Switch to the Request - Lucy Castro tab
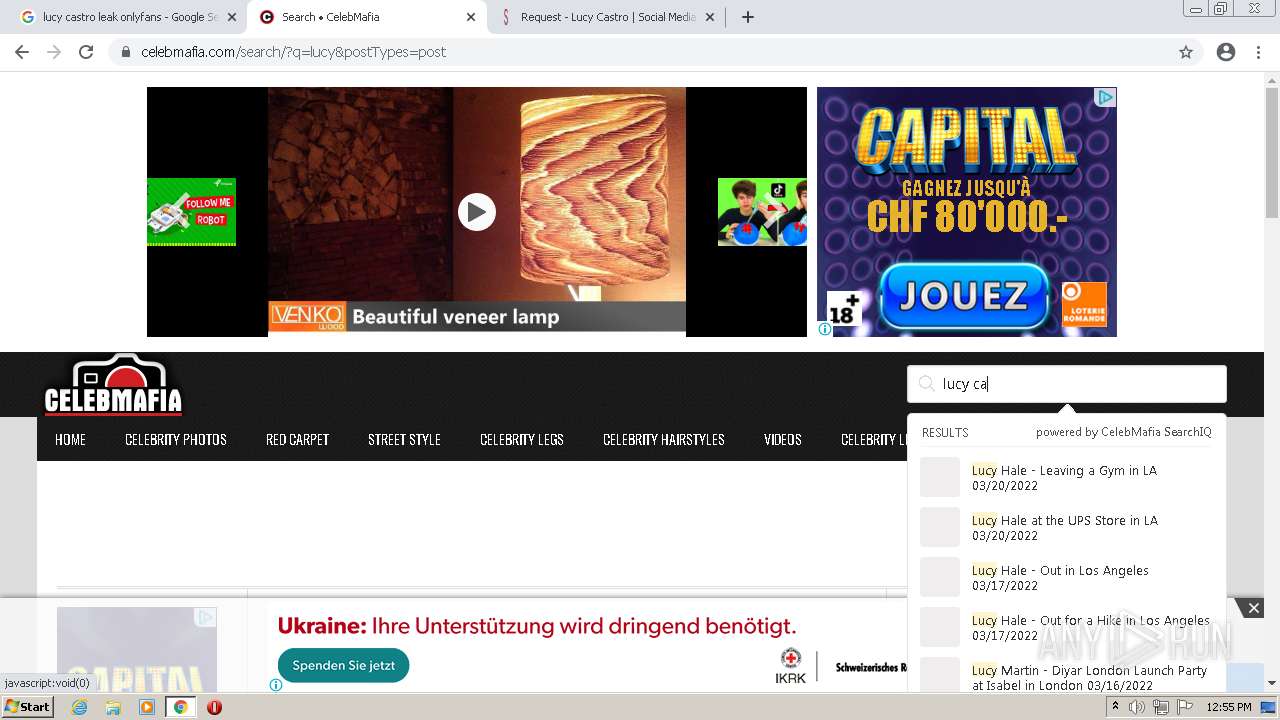Screen dimensions: 1280x720 (x=608, y=17)
